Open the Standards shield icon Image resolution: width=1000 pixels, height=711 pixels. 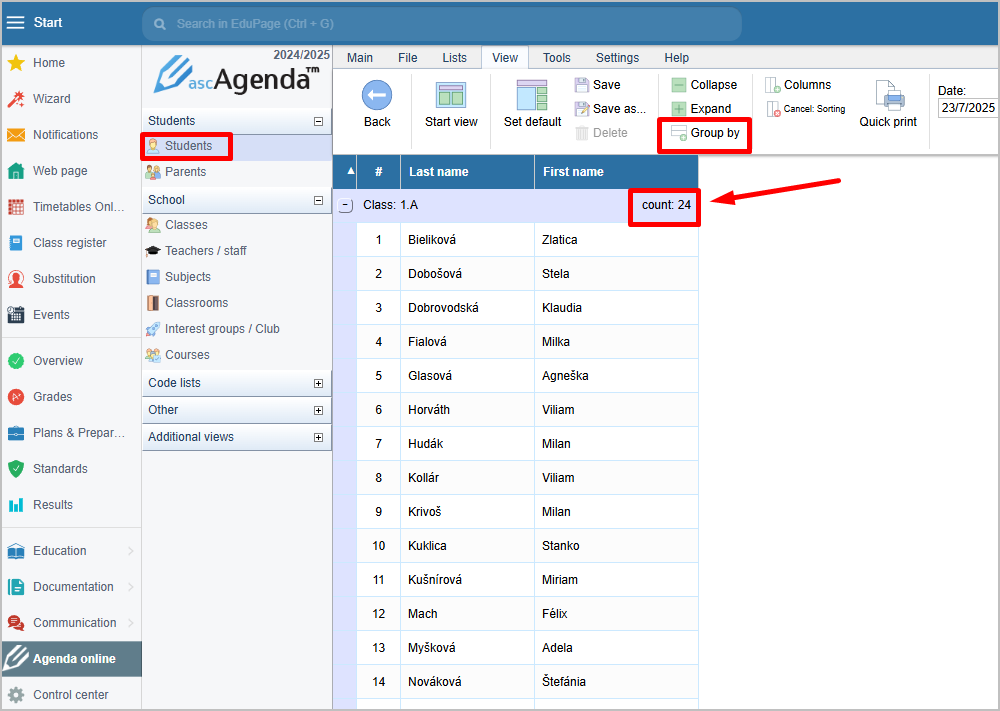tap(16, 469)
